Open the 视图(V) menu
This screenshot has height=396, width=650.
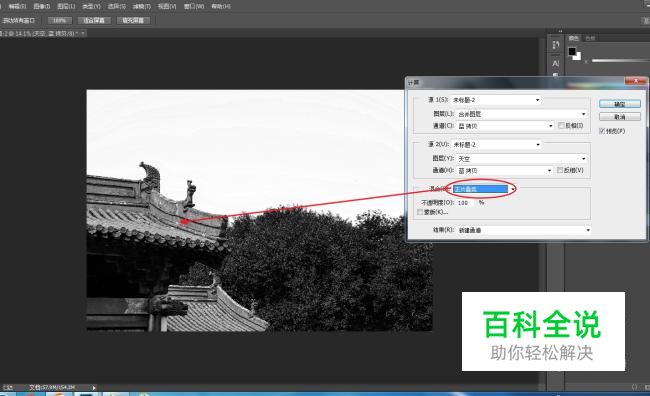(167, 6)
